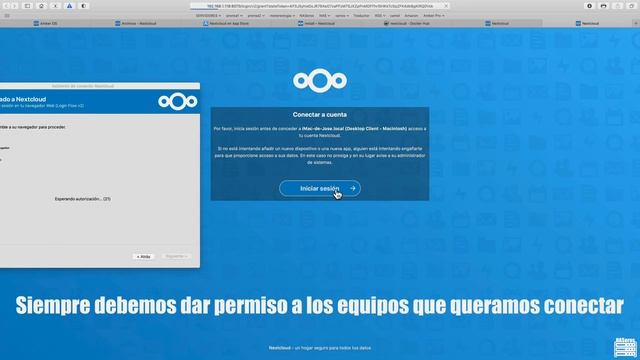Click the 1Password toolbar extension icon
Image resolution: width=640 pixels, height=360 pixels.
point(589,6)
